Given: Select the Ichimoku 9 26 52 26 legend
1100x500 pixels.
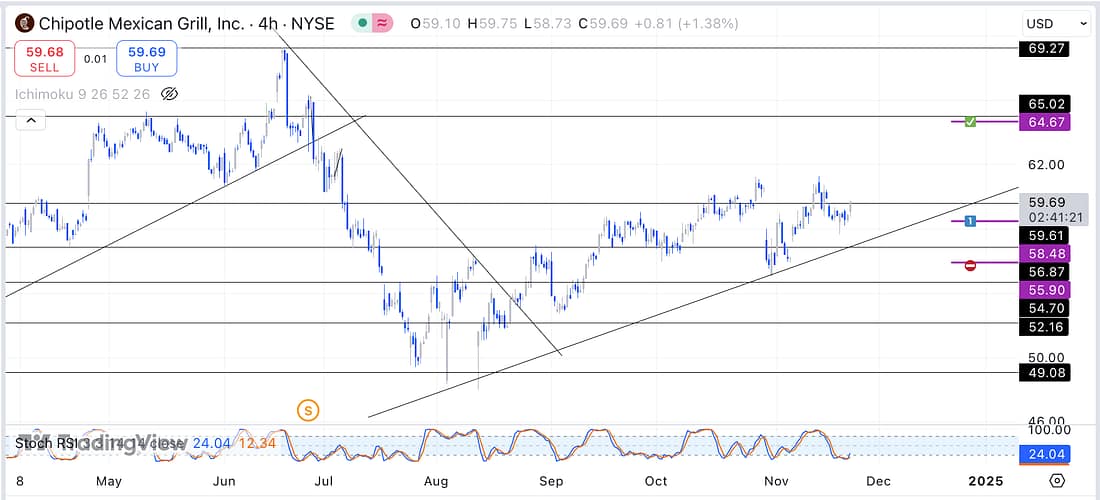Looking at the screenshot, I should click(82, 94).
